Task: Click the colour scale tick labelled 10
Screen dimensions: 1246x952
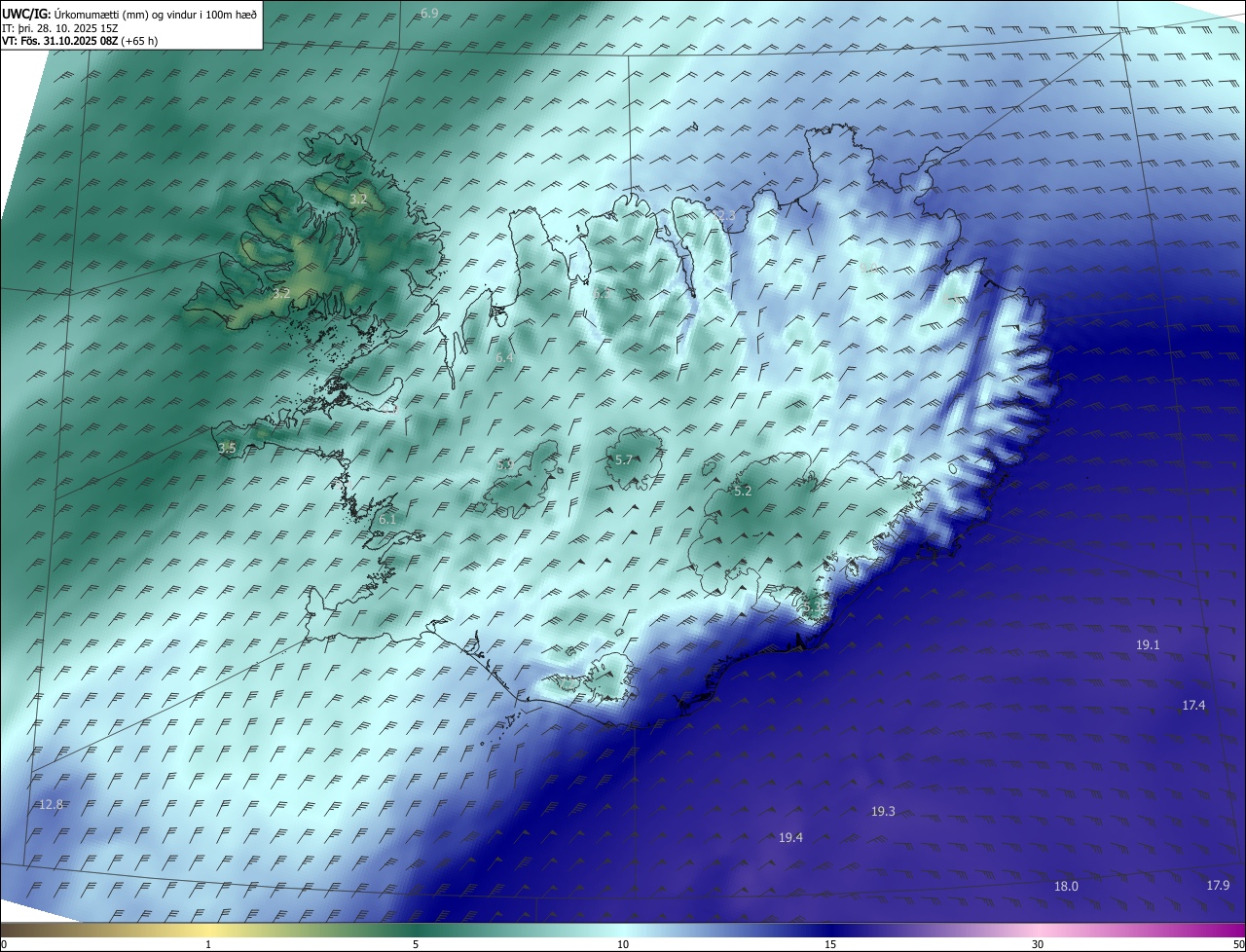Action: click(x=623, y=944)
